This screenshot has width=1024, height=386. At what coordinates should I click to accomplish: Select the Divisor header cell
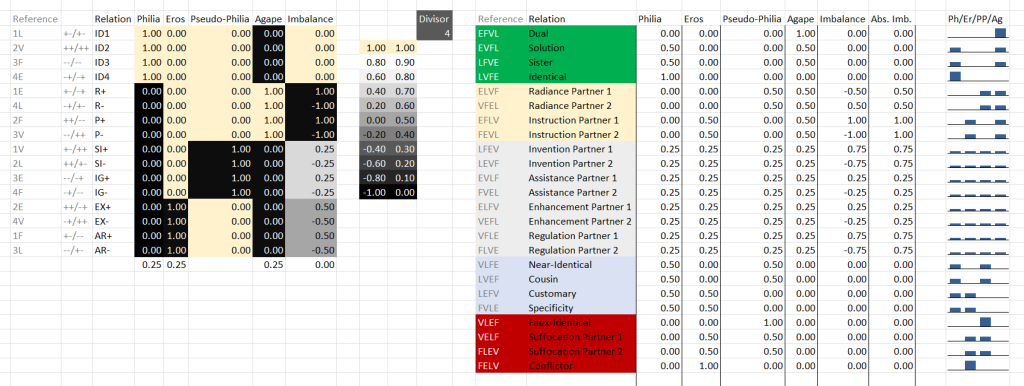[434, 19]
